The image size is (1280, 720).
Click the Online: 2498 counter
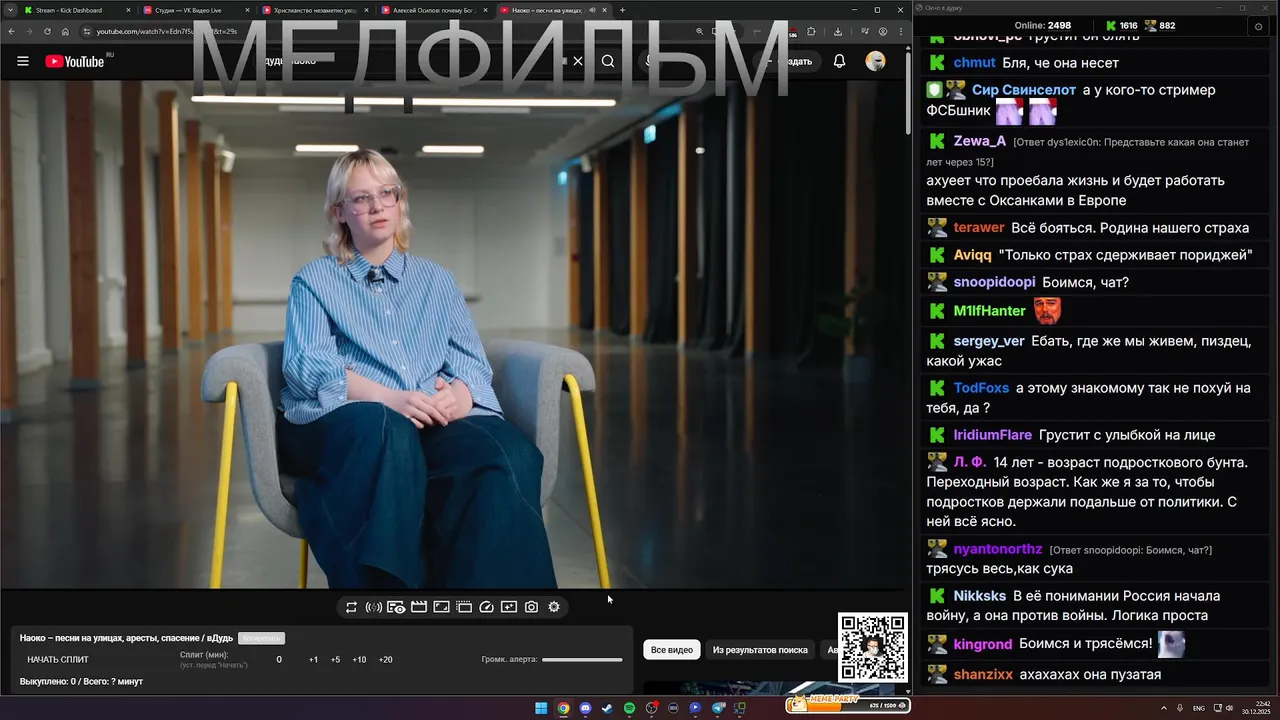pos(1042,26)
